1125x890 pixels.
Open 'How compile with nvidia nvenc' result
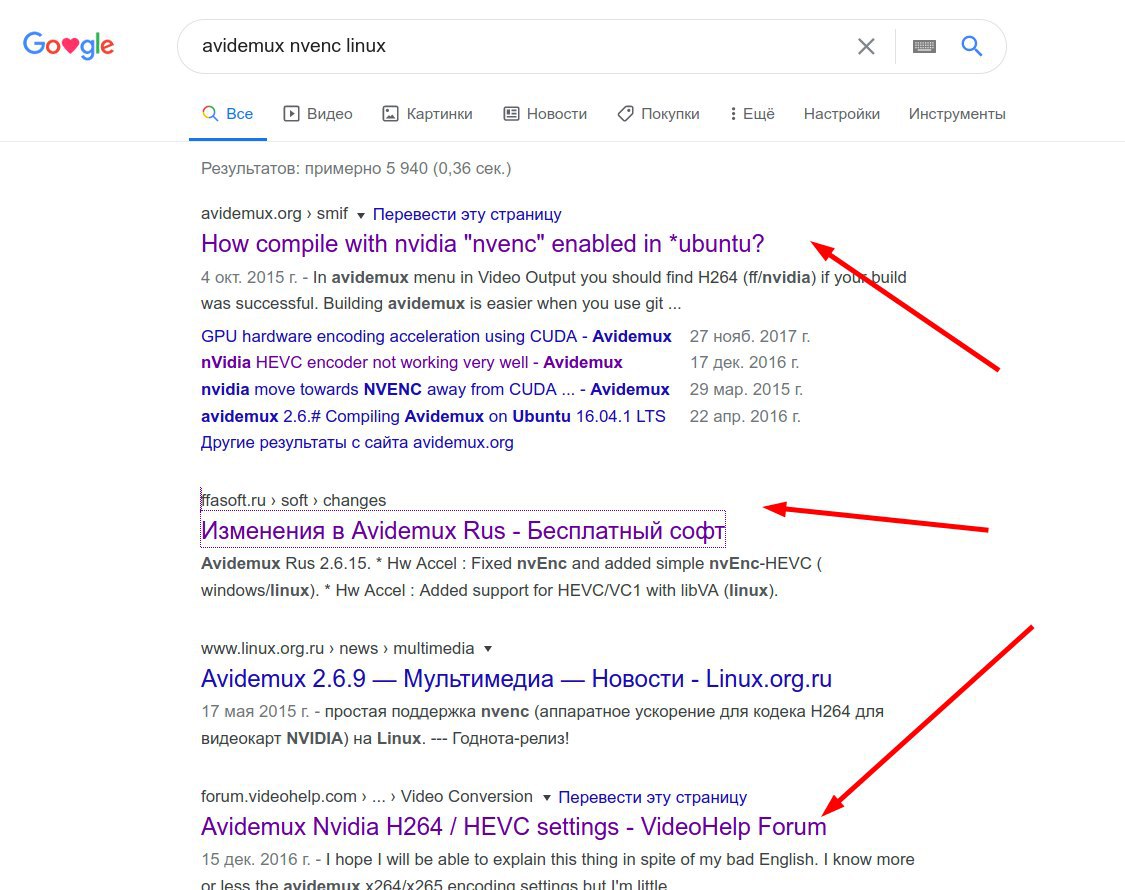pyautogui.click(x=482, y=244)
